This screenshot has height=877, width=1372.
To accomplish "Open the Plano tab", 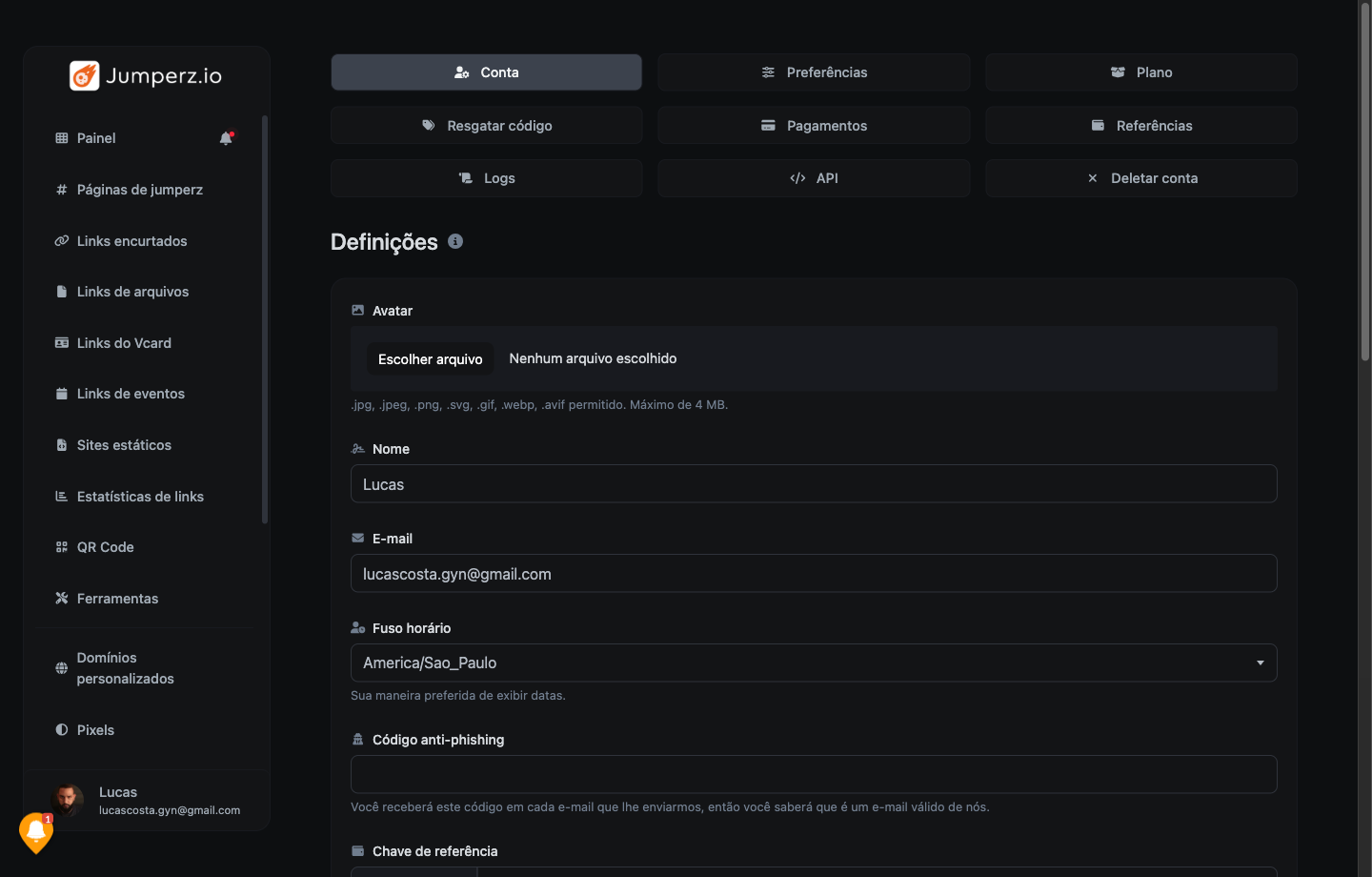I will (1141, 72).
